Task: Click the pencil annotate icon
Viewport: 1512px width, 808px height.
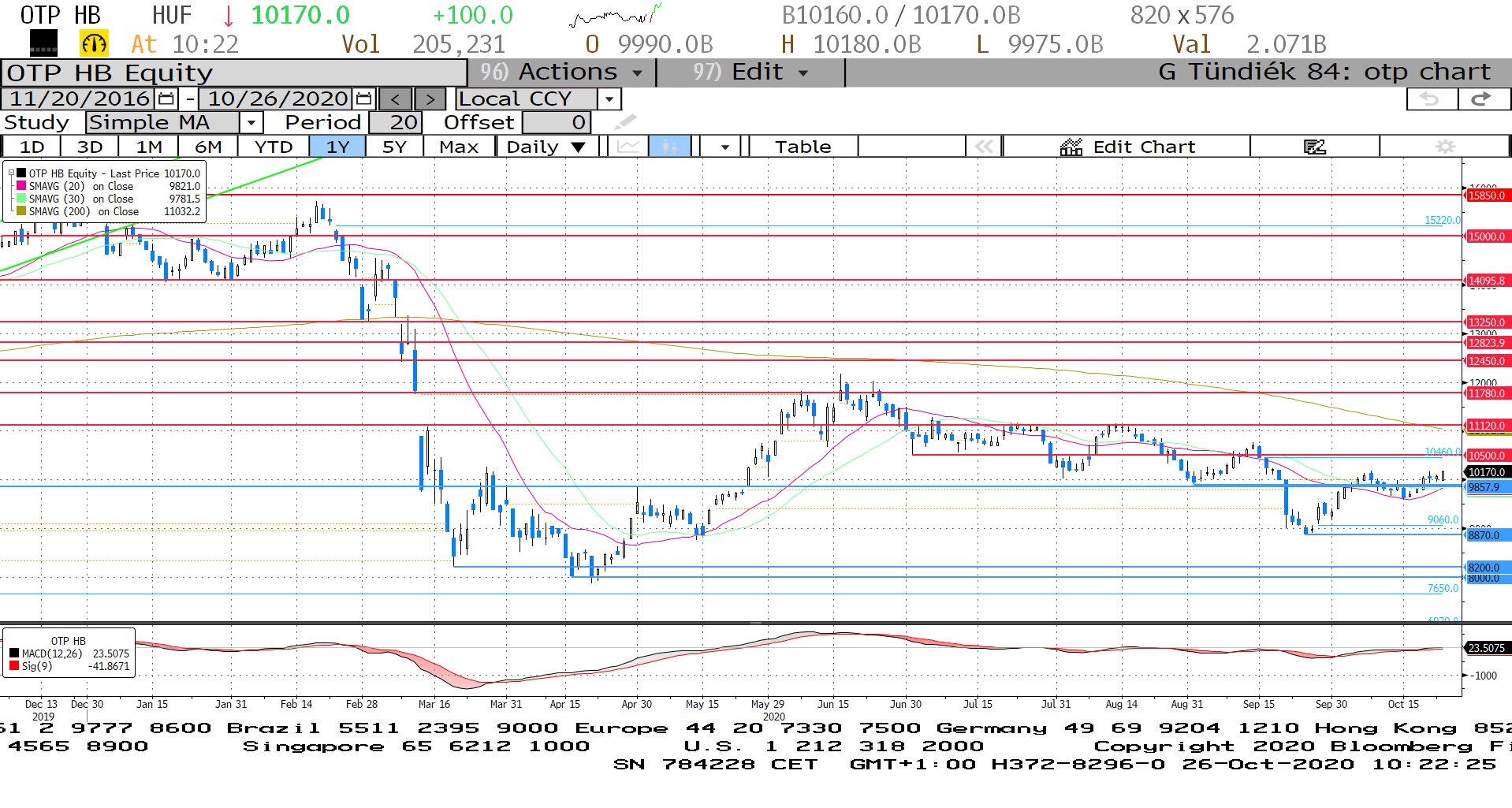Action: [624, 122]
